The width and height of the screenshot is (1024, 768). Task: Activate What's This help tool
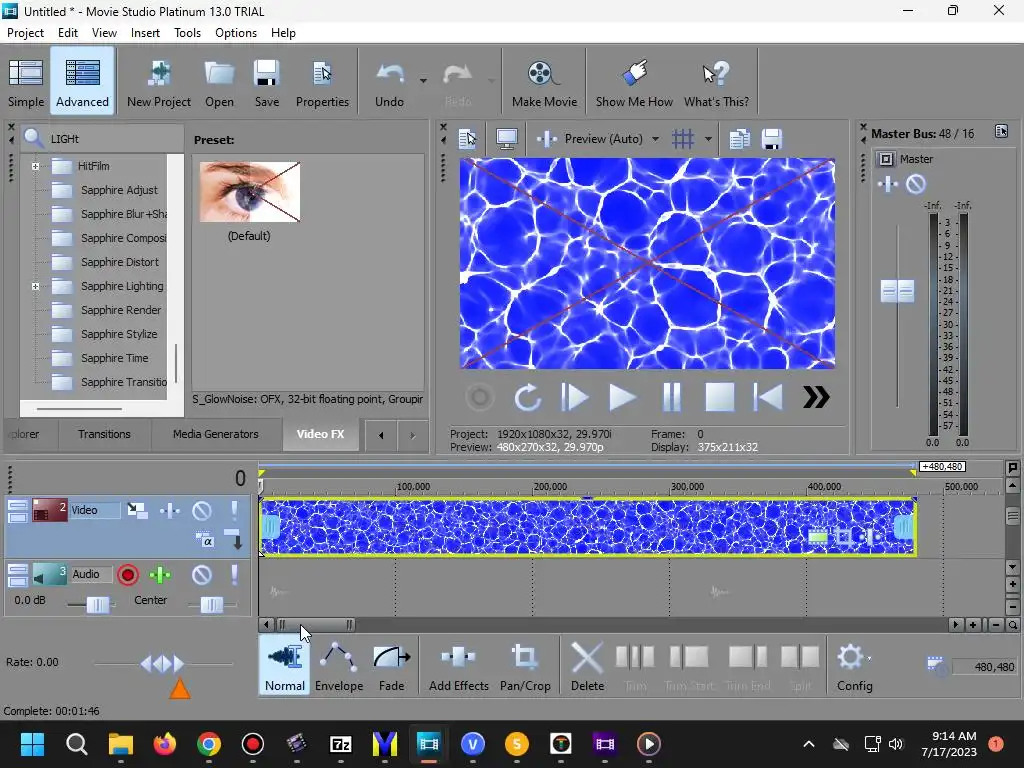point(716,83)
